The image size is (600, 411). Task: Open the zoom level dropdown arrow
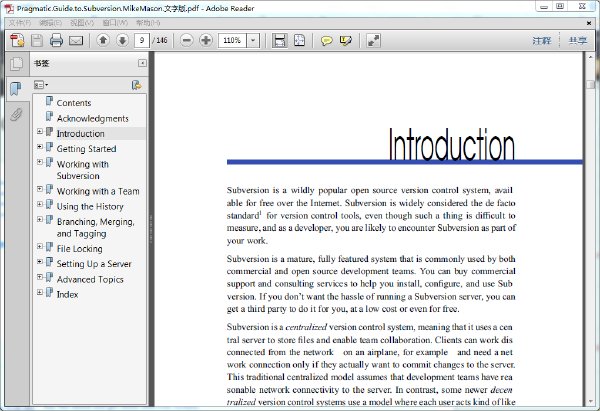coord(253,40)
